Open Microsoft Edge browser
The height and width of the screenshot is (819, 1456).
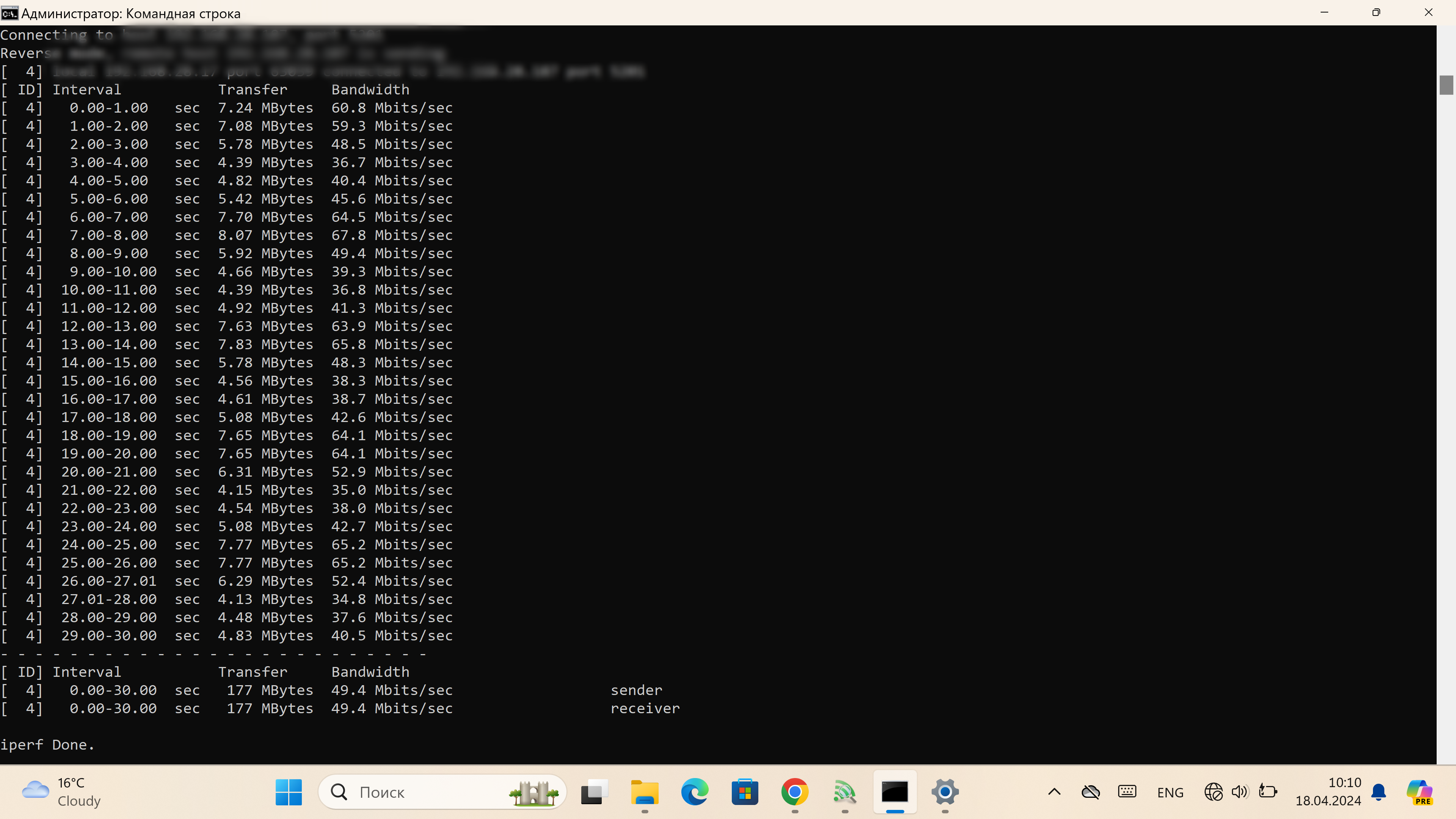click(695, 792)
